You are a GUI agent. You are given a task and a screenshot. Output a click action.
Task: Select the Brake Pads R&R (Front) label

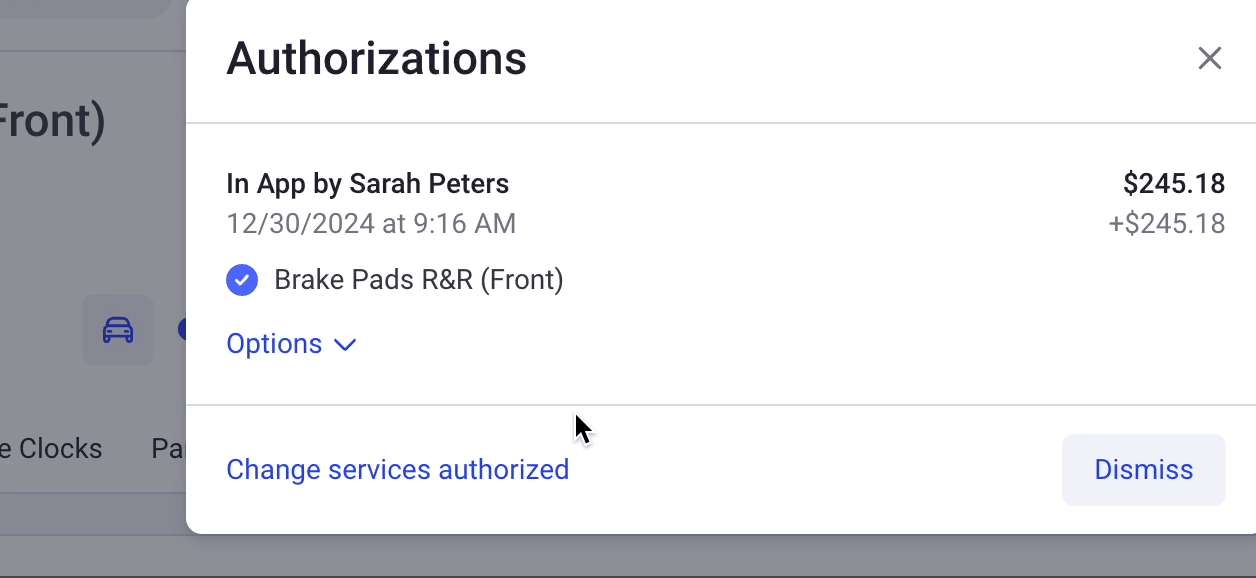click(419, 280)
